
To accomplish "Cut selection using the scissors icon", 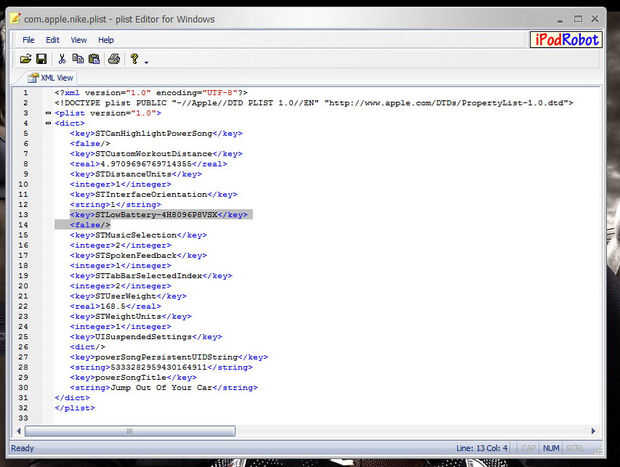I will (62, 59).
